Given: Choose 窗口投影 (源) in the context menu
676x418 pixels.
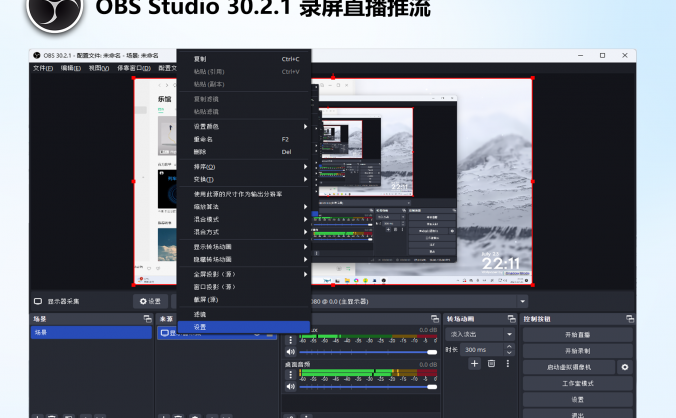Looking at the screenshot, I should (x=244, y=287).
